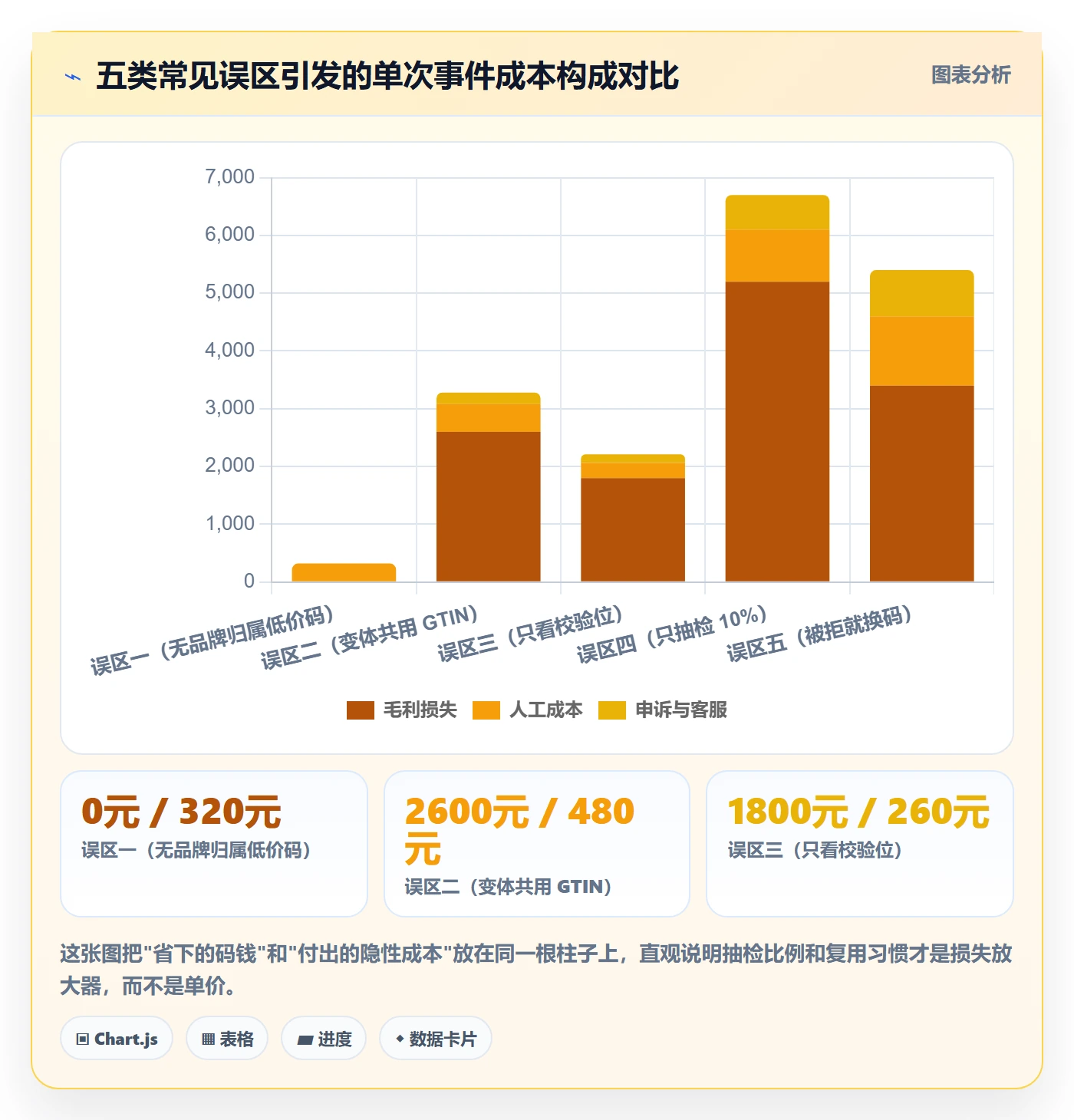The height and width of the screenshot is (1120, 1074).
Task: Select the yellow 申诉与客服 segment of 误区五 bar
Action: pyautogui.click(x=922, y=293)
